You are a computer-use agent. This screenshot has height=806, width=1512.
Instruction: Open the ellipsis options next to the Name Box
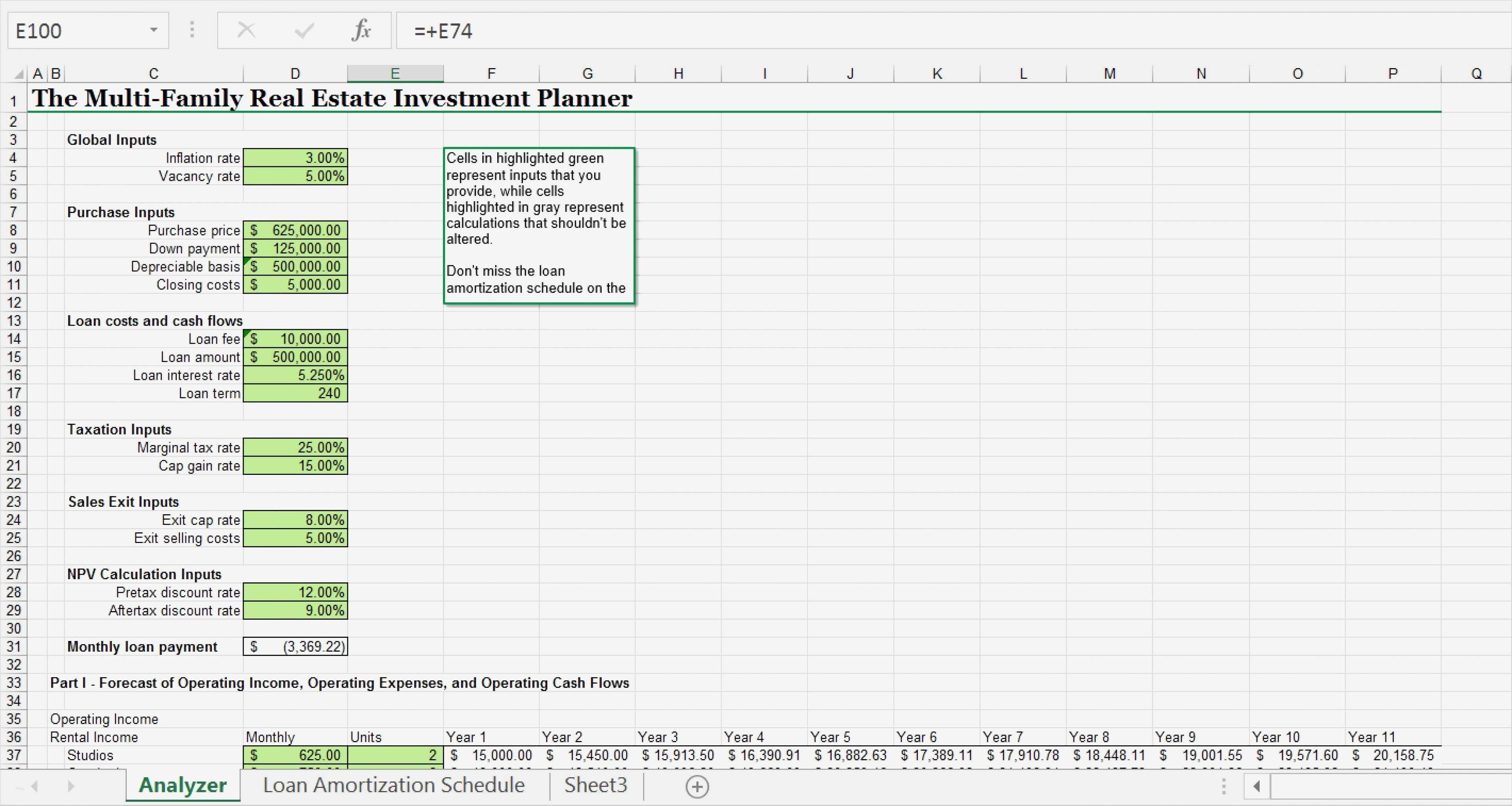click(x=192, y=31)
